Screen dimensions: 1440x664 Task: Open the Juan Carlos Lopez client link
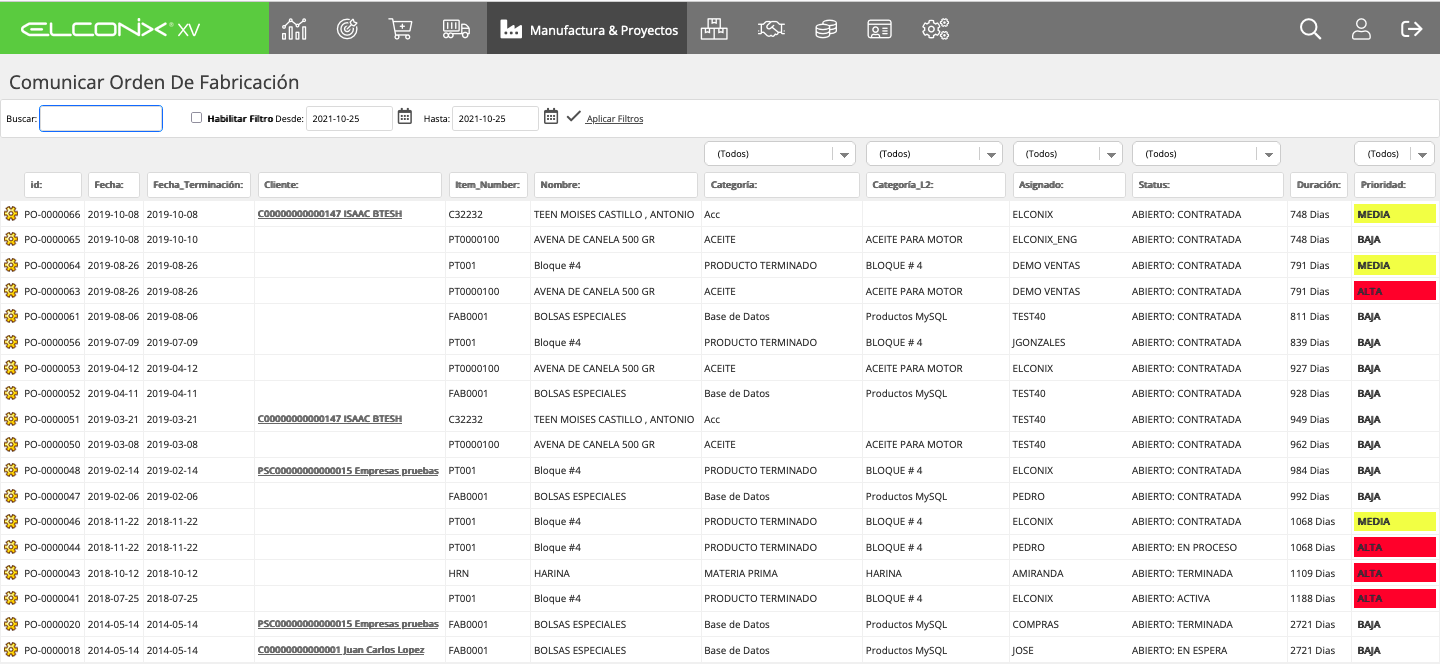pyautogui.click(x=341, y=650)
